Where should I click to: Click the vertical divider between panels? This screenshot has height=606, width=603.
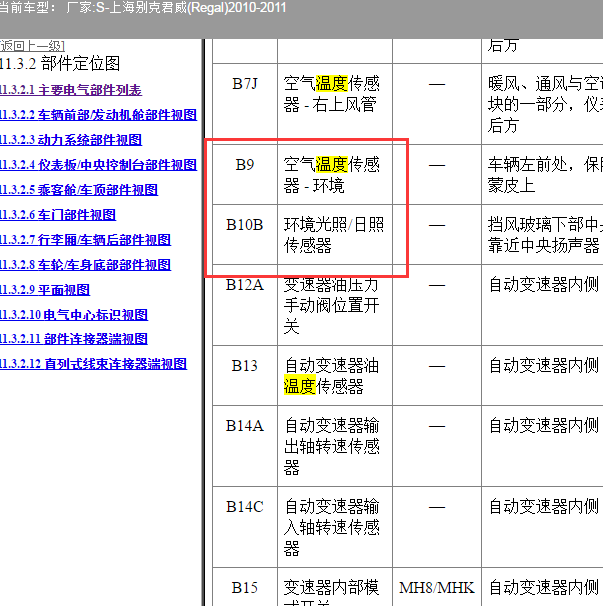tap(203, 322)
